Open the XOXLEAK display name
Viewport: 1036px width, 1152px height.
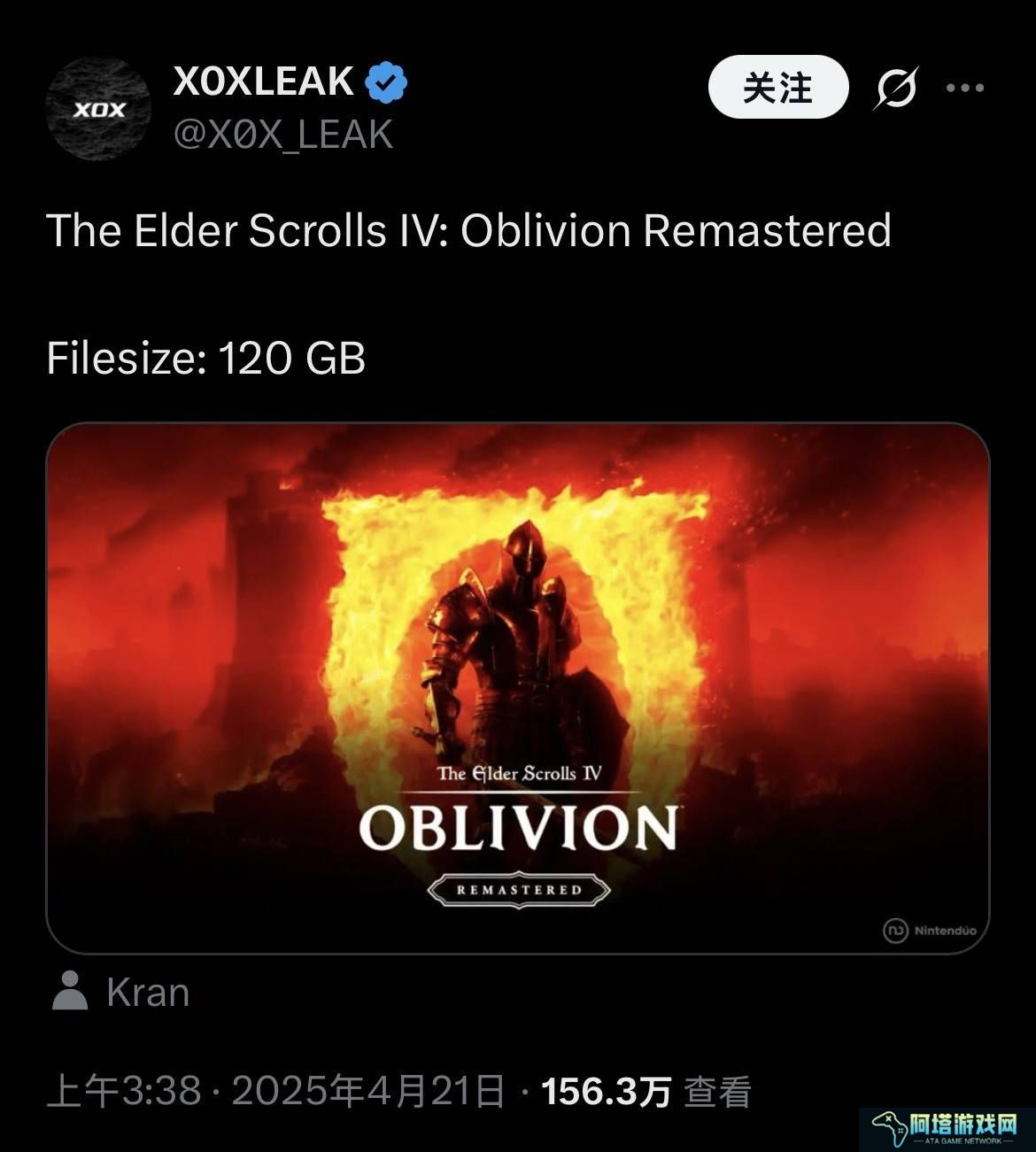pos(263,81)
